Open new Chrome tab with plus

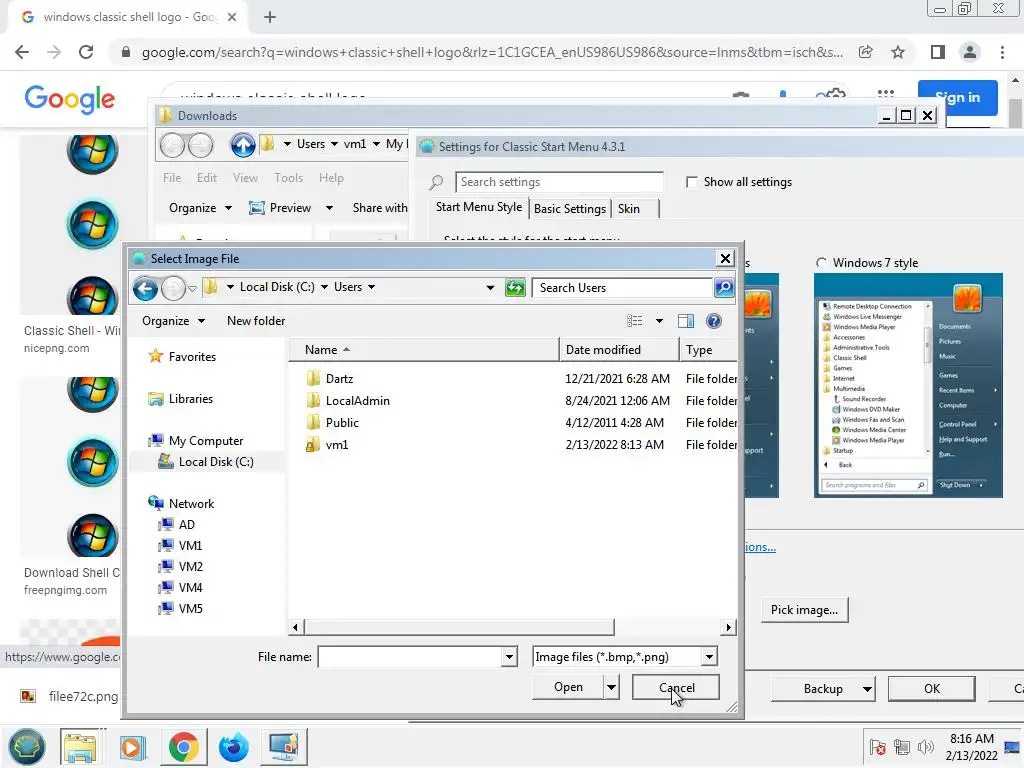click(x=270, y=18)
